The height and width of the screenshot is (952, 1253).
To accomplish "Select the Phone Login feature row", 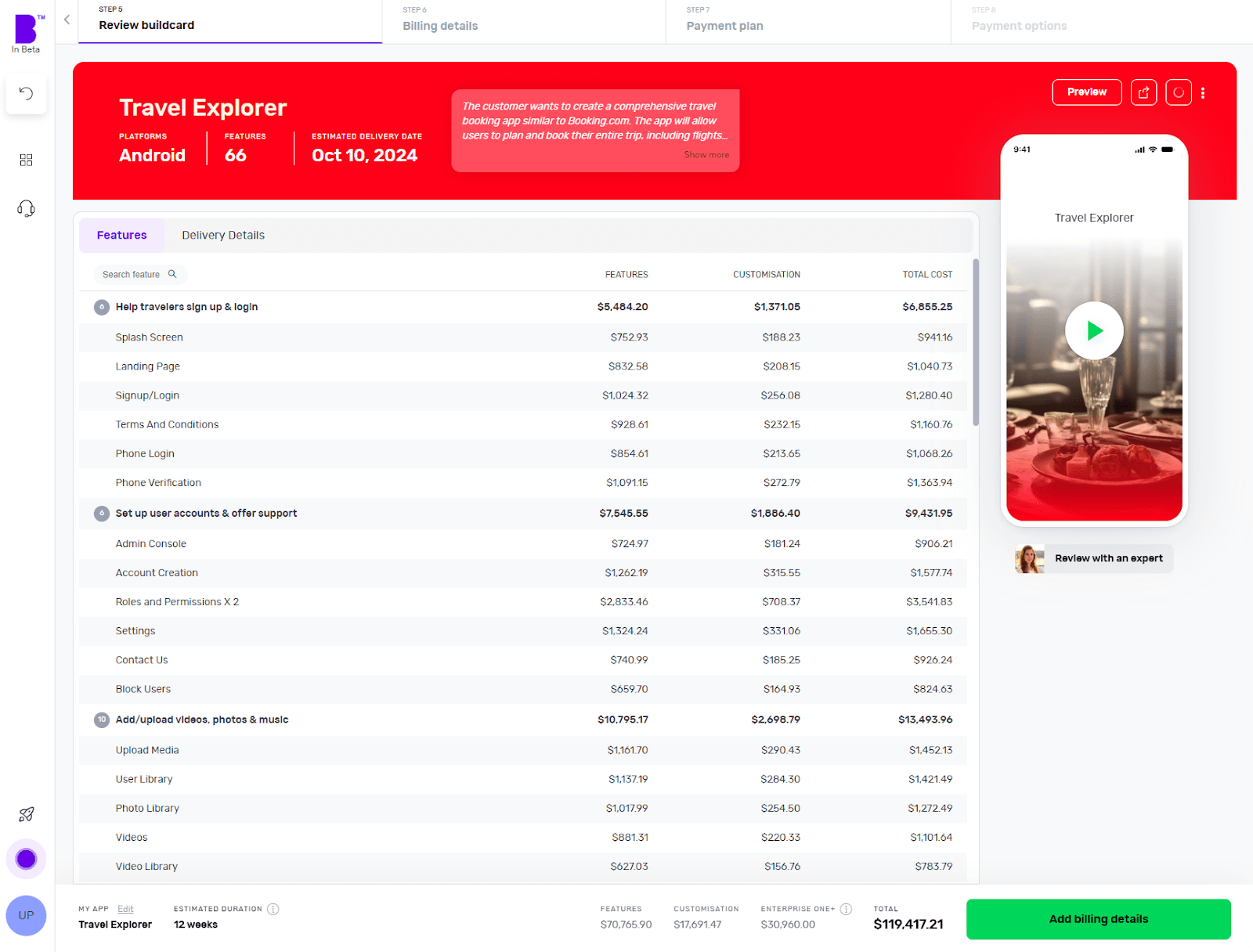I will pos(523,453).
